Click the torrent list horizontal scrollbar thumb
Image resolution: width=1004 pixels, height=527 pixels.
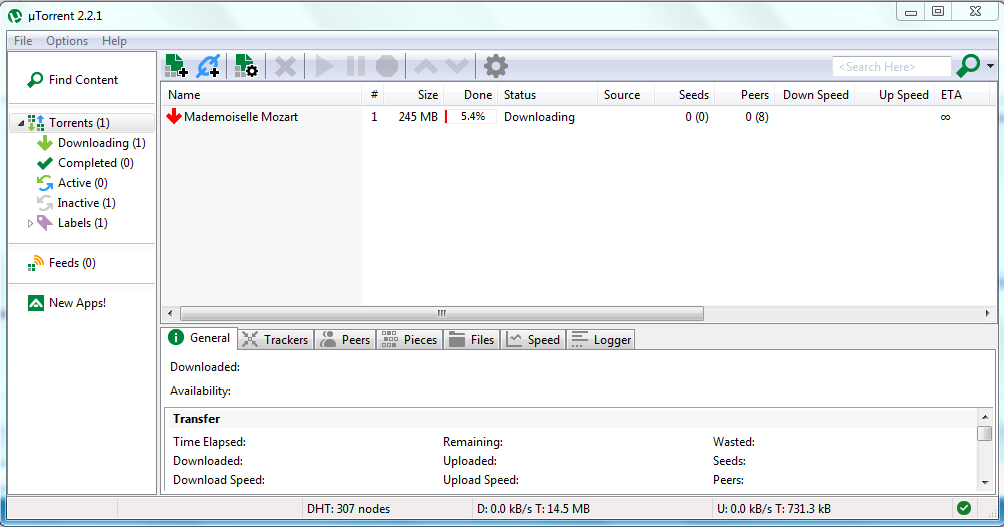442,313
